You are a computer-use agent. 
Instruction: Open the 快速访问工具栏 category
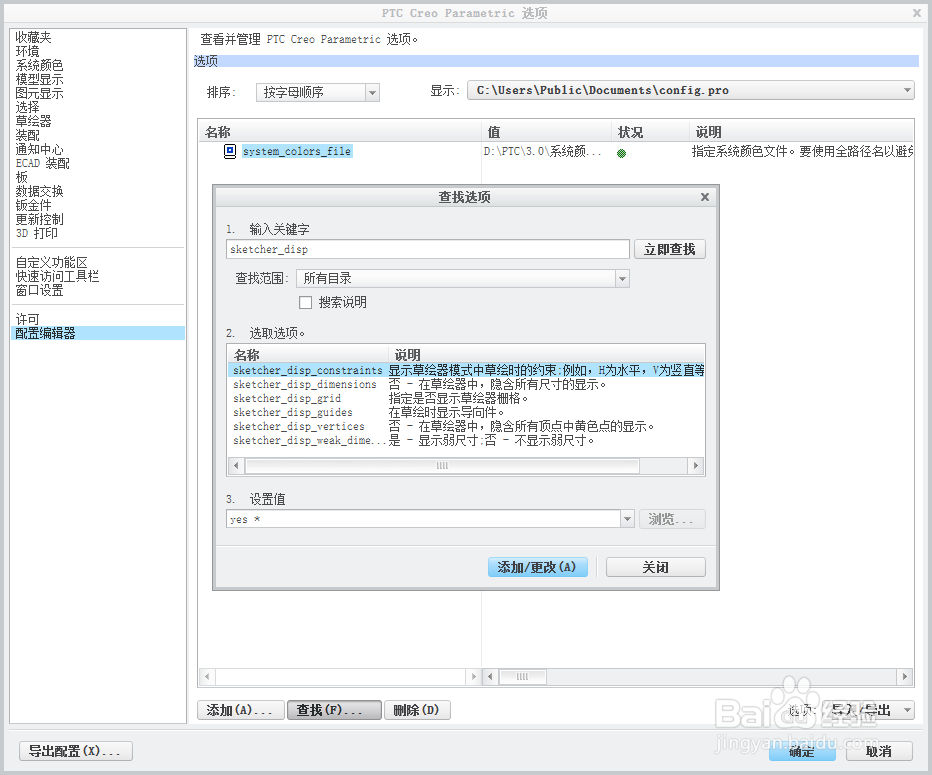point(57,276)
